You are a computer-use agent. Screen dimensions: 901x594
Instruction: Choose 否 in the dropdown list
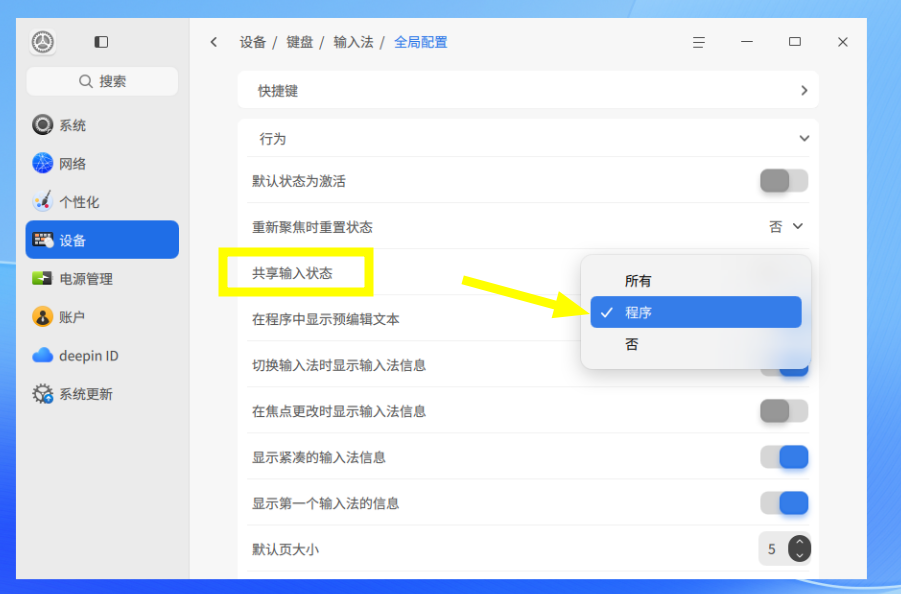[x=696, y=344]
